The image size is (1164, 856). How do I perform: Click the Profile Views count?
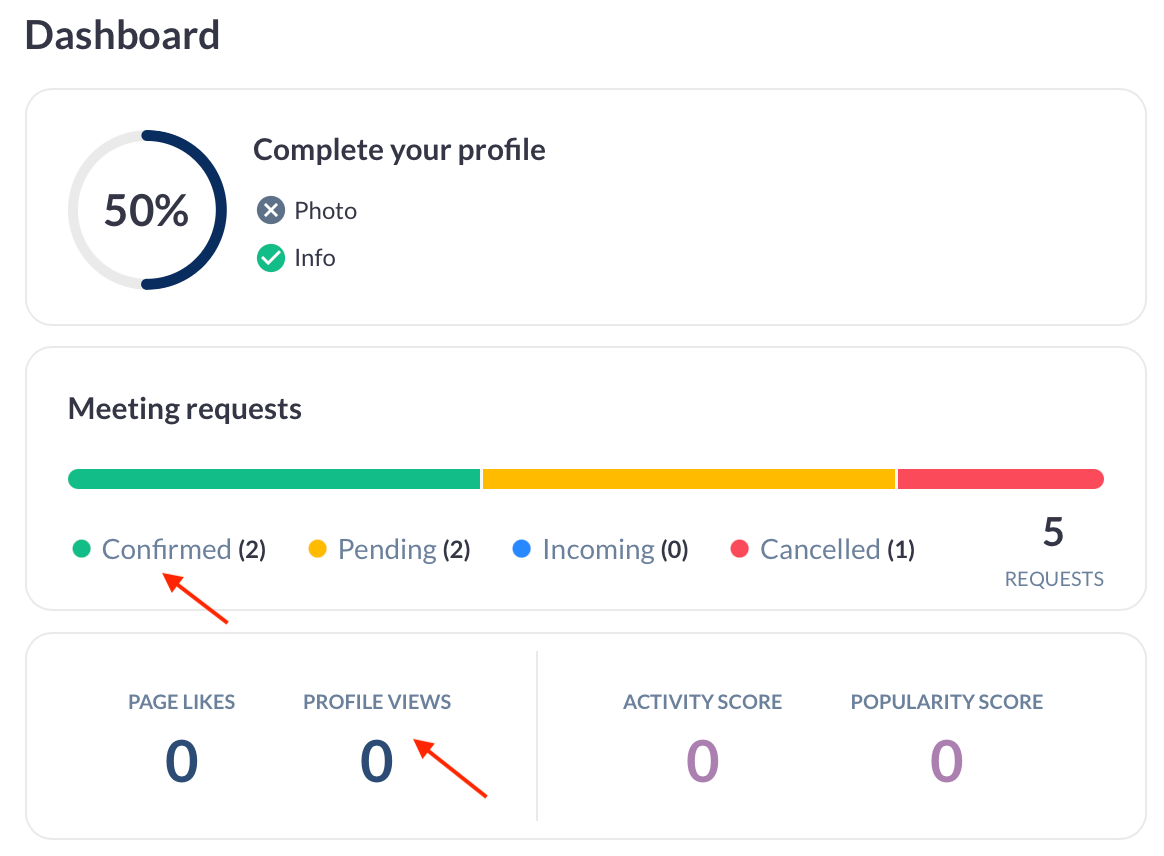(377, 760)
